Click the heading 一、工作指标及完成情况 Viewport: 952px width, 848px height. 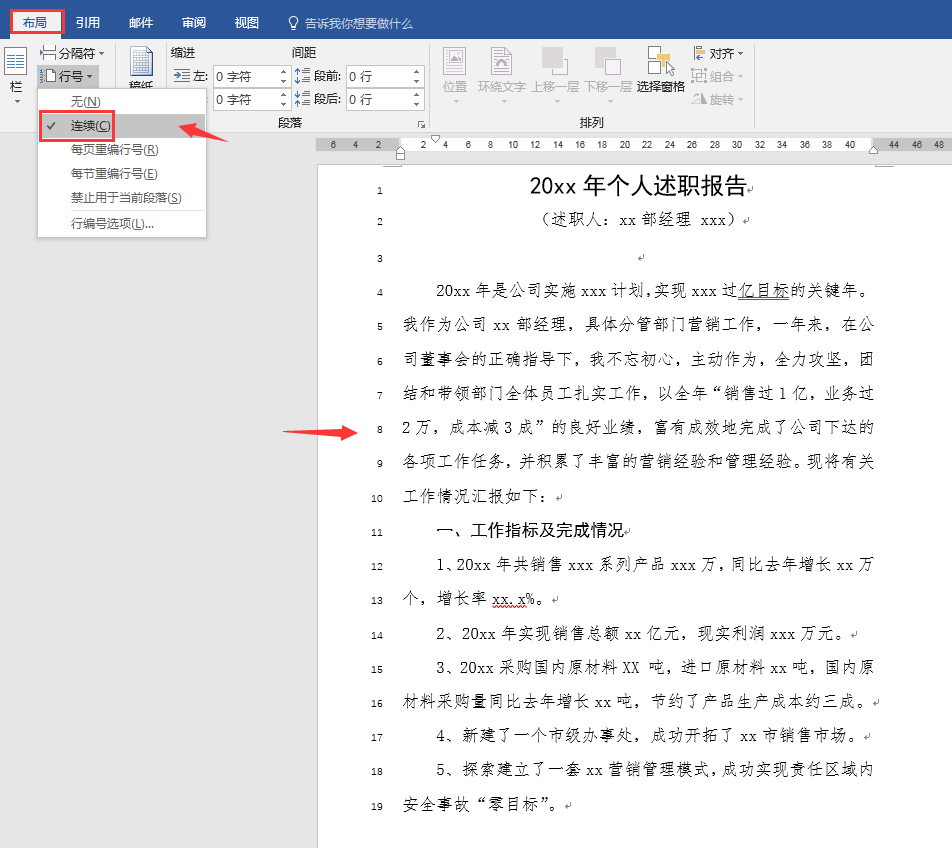529,531
